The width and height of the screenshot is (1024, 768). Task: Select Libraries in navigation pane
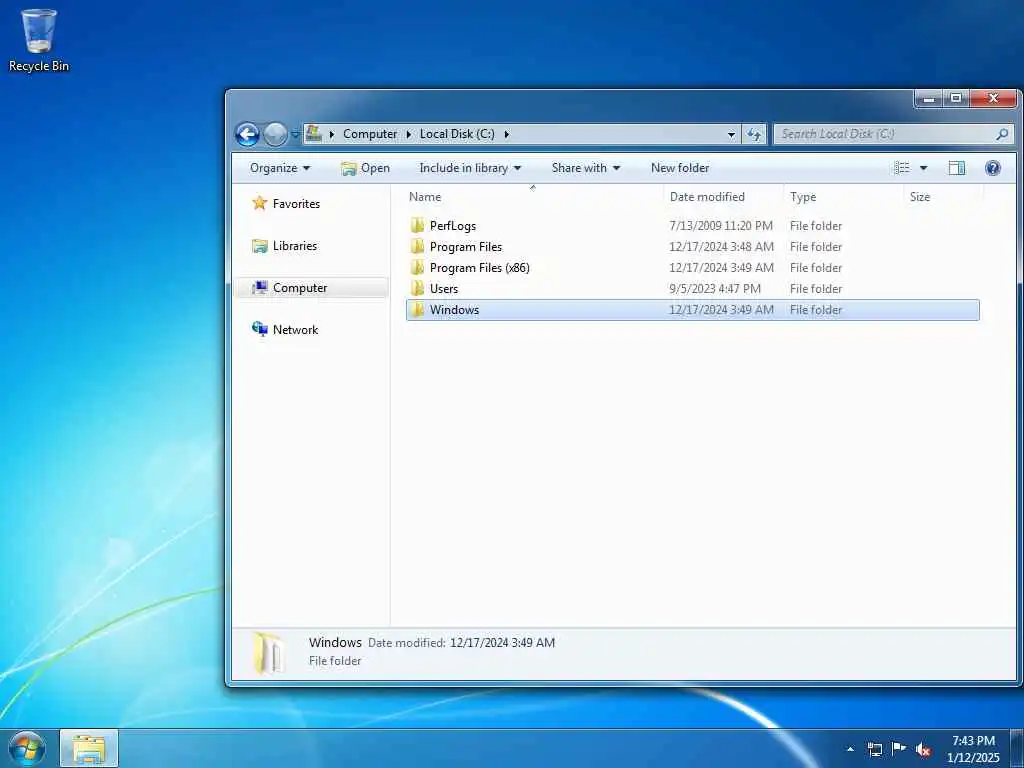tap(285, 246)
